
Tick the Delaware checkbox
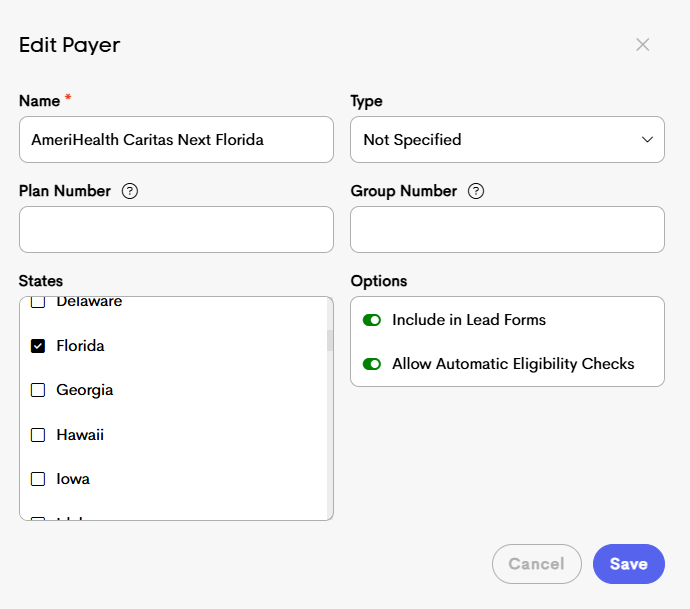click(38, 302)
